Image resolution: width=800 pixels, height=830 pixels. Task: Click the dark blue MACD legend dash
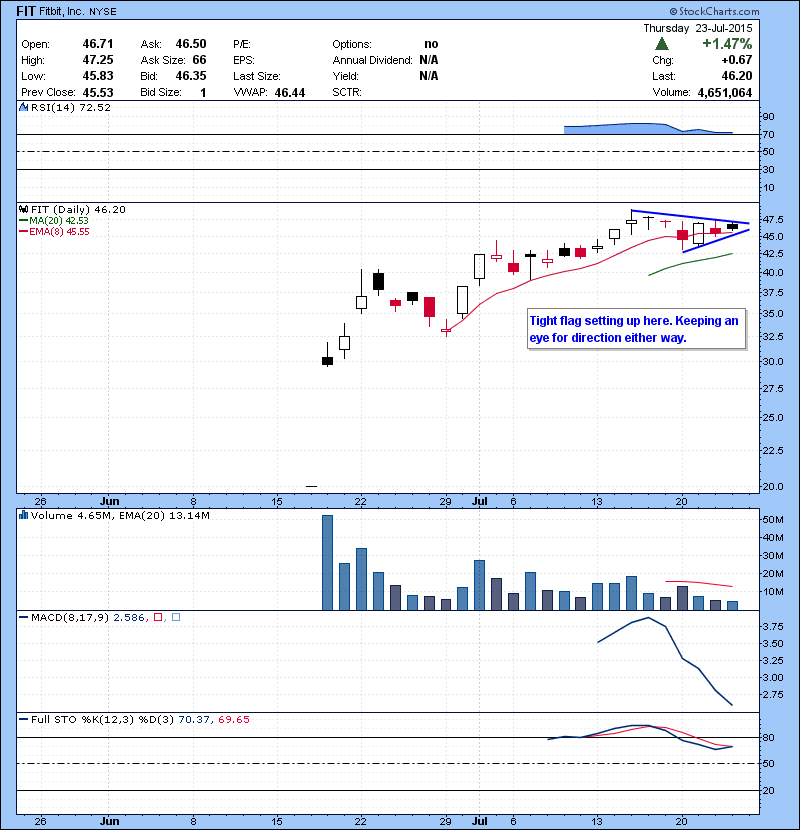pos(23,617)
